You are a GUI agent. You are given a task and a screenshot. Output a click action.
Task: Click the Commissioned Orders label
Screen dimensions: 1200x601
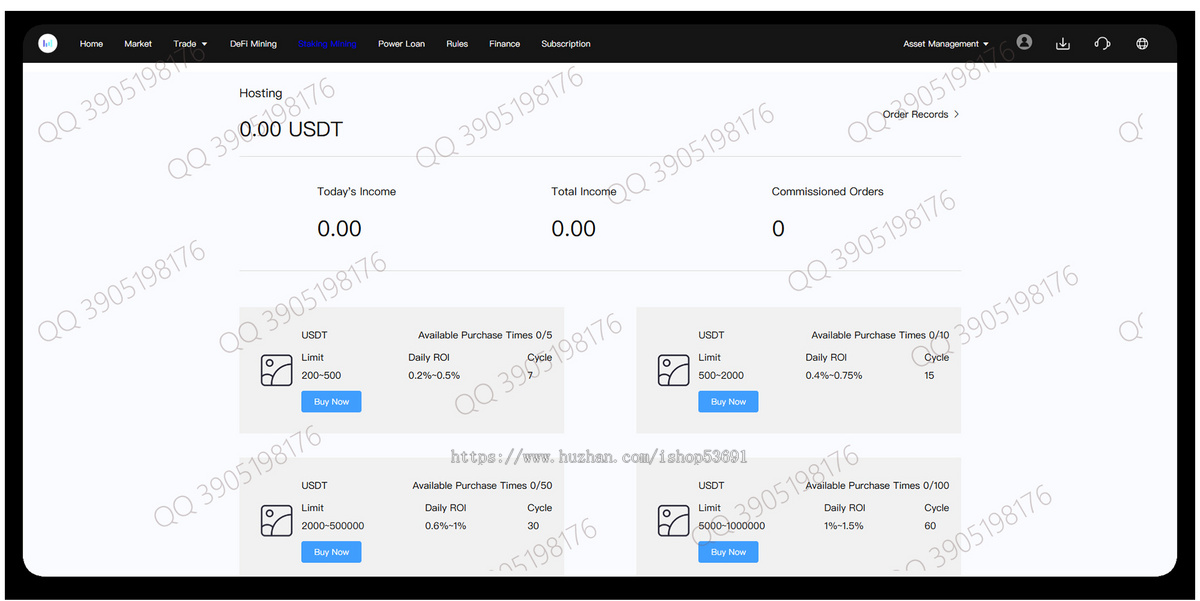(x=828, y=191)
